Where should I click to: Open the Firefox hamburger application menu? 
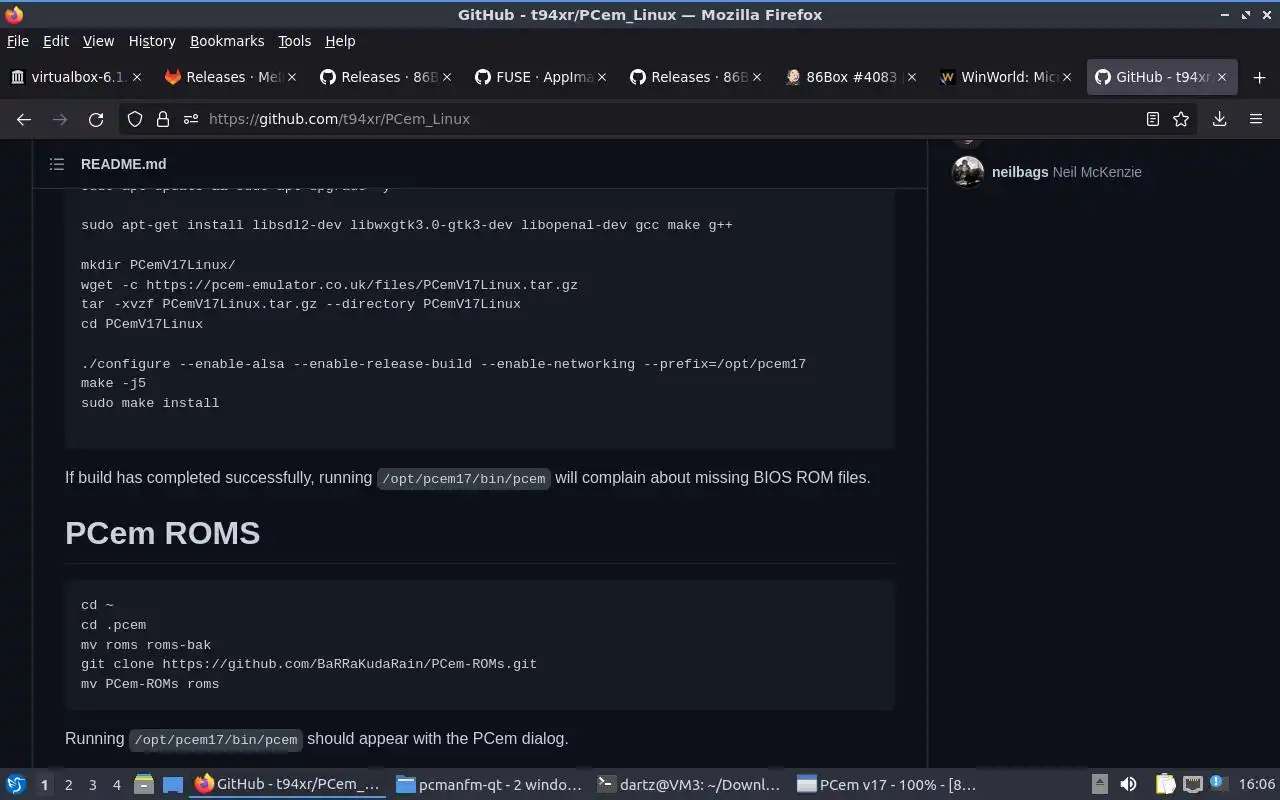tap(1256, 119)
